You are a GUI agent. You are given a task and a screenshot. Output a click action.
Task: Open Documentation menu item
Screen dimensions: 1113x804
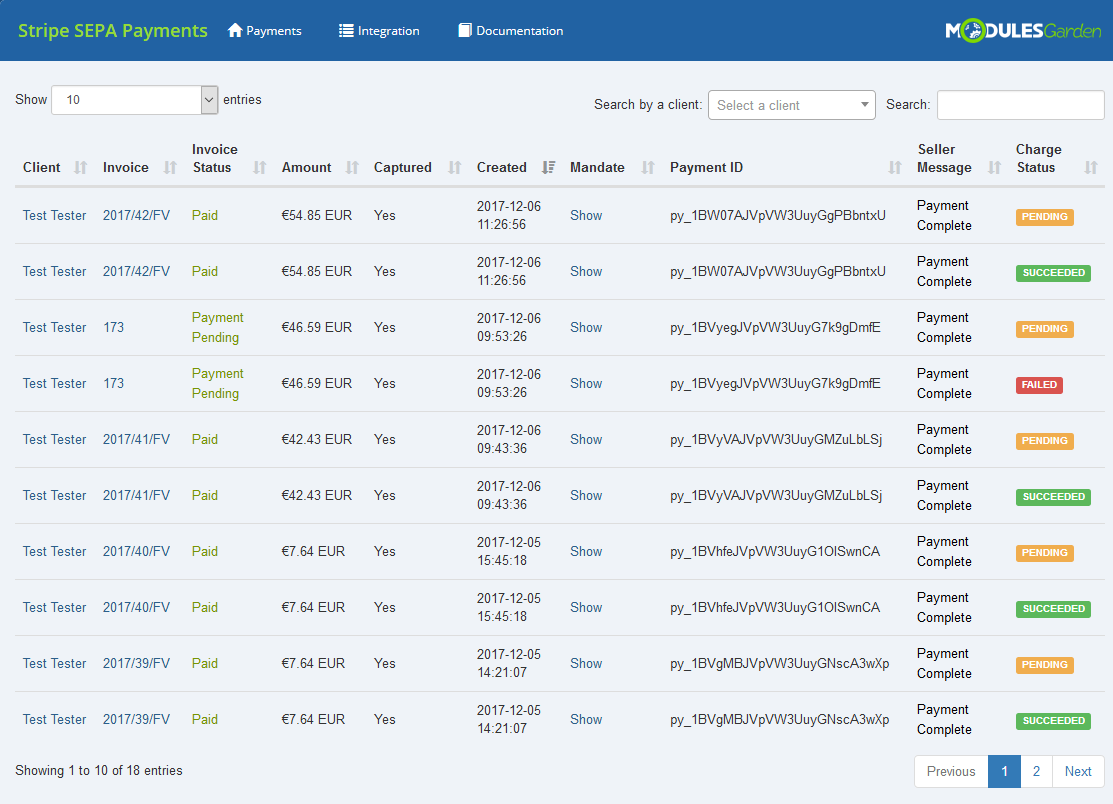(x=510, y=31)
